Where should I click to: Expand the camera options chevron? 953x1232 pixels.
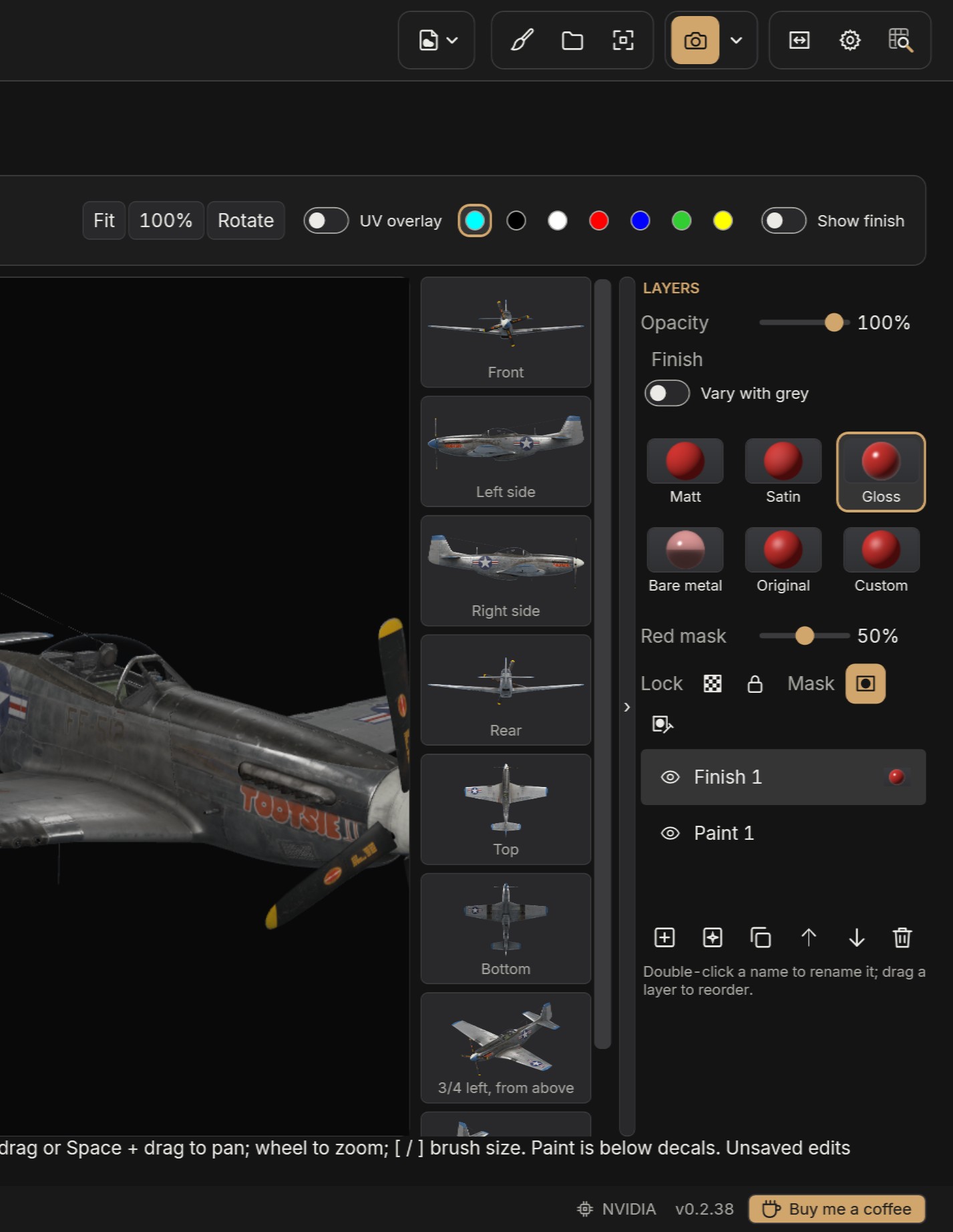(x=737, y=40)
